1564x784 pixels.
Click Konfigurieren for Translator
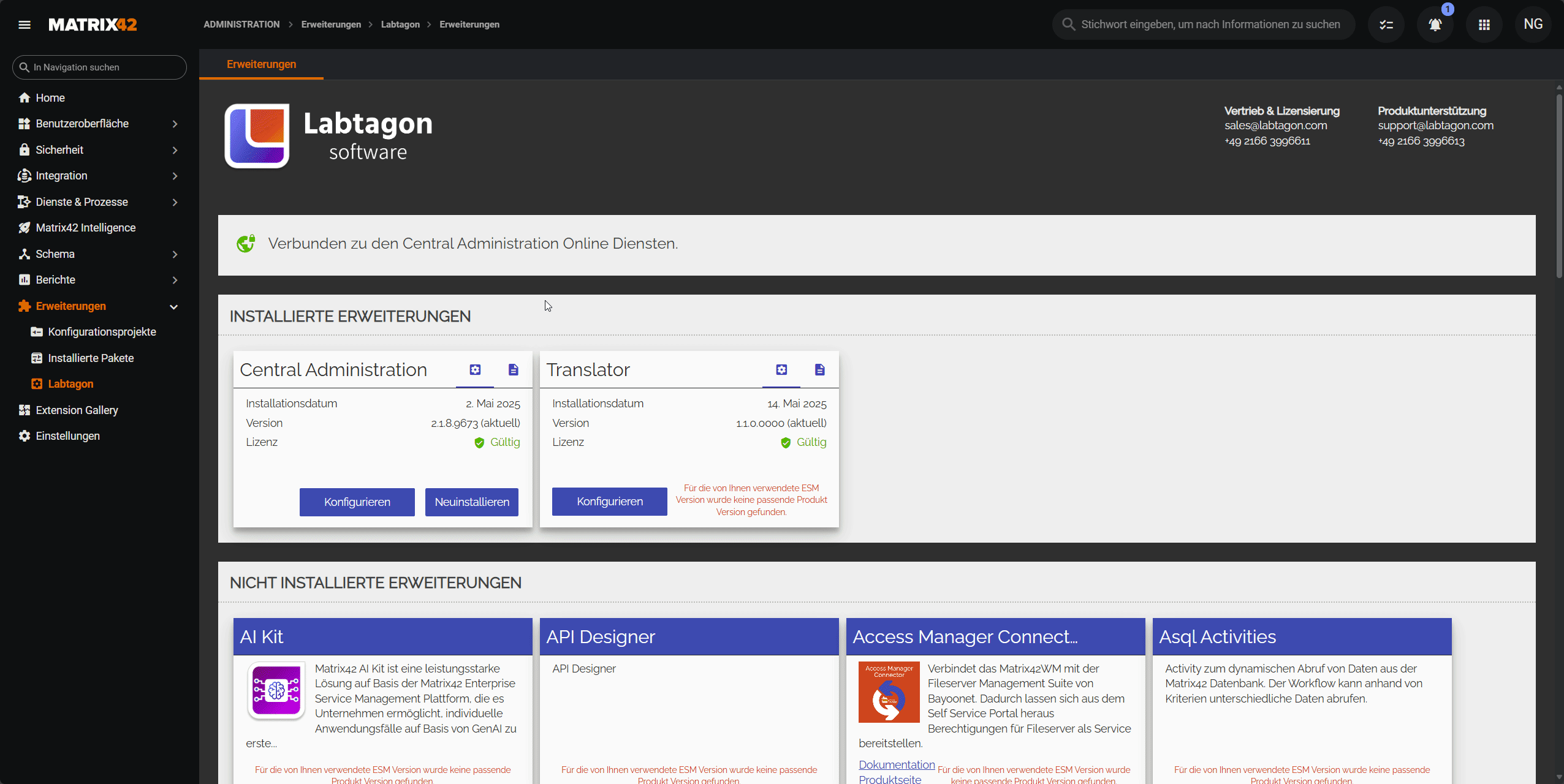(x=610, y=502)
